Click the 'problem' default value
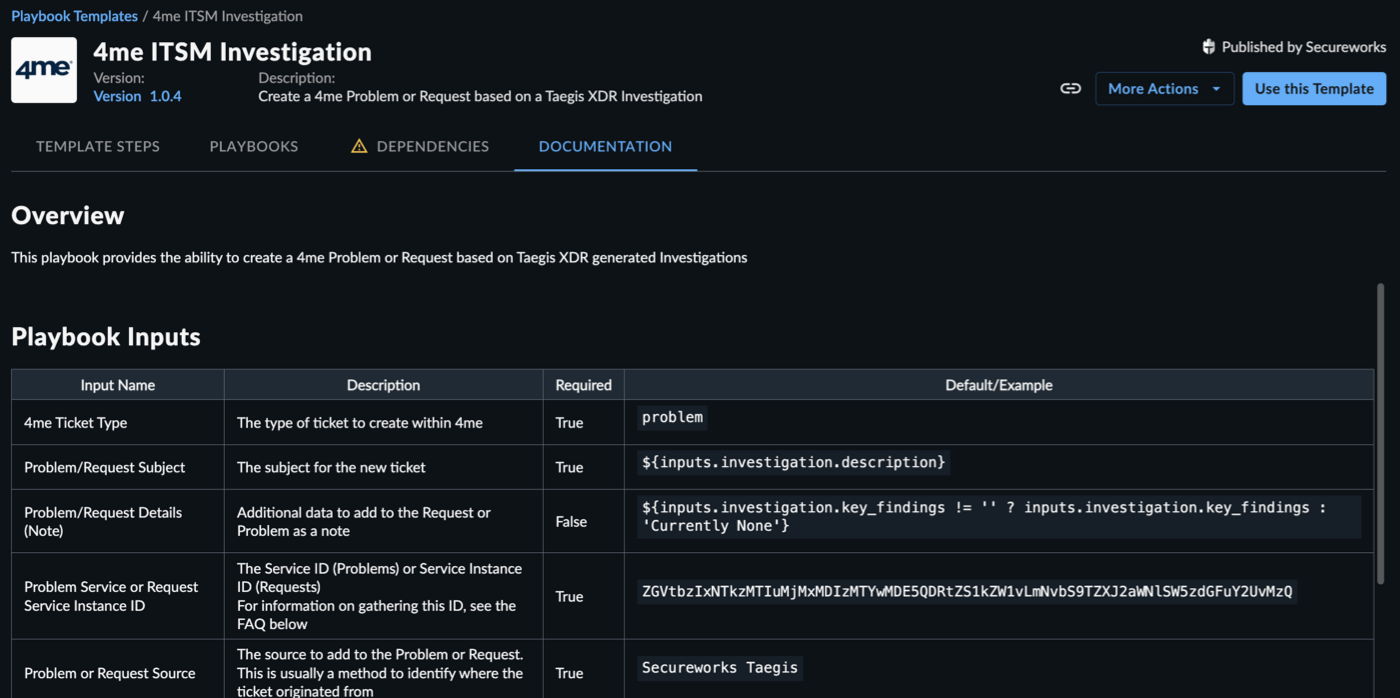 point(672,417)
